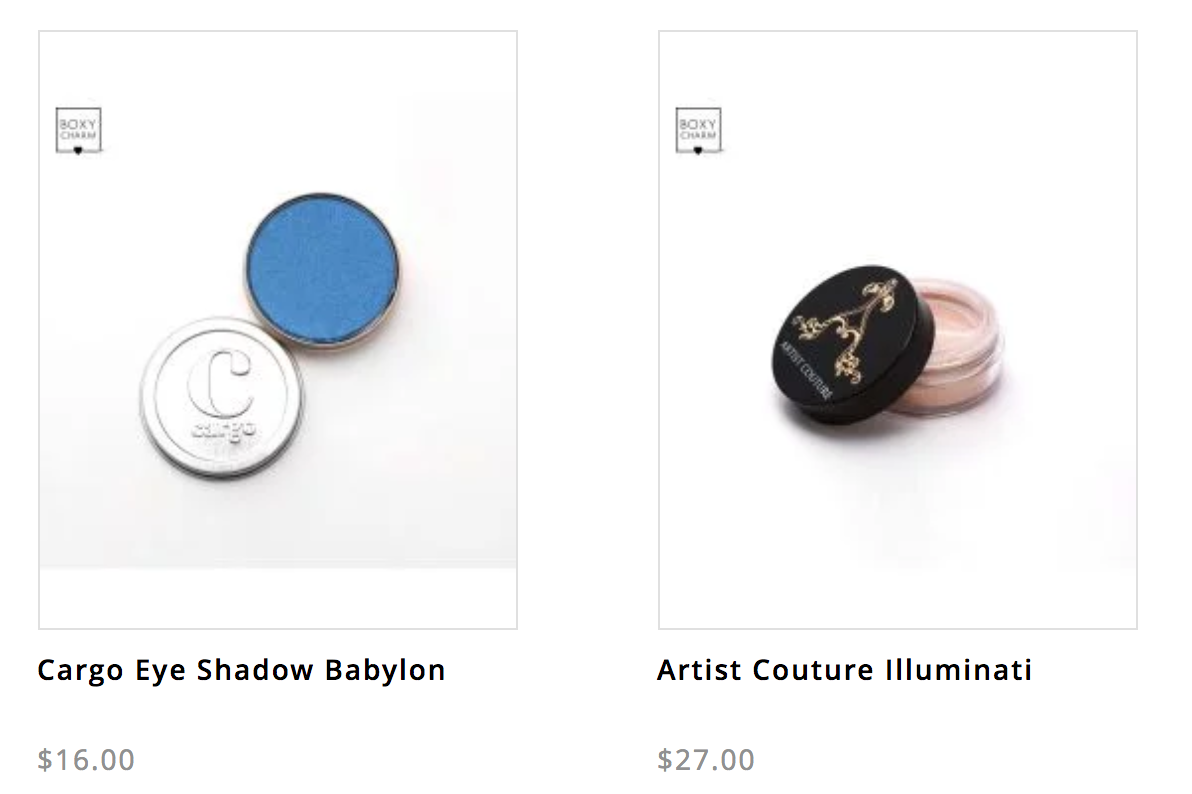Click the blue eyeshadow pan

(322, 270)
